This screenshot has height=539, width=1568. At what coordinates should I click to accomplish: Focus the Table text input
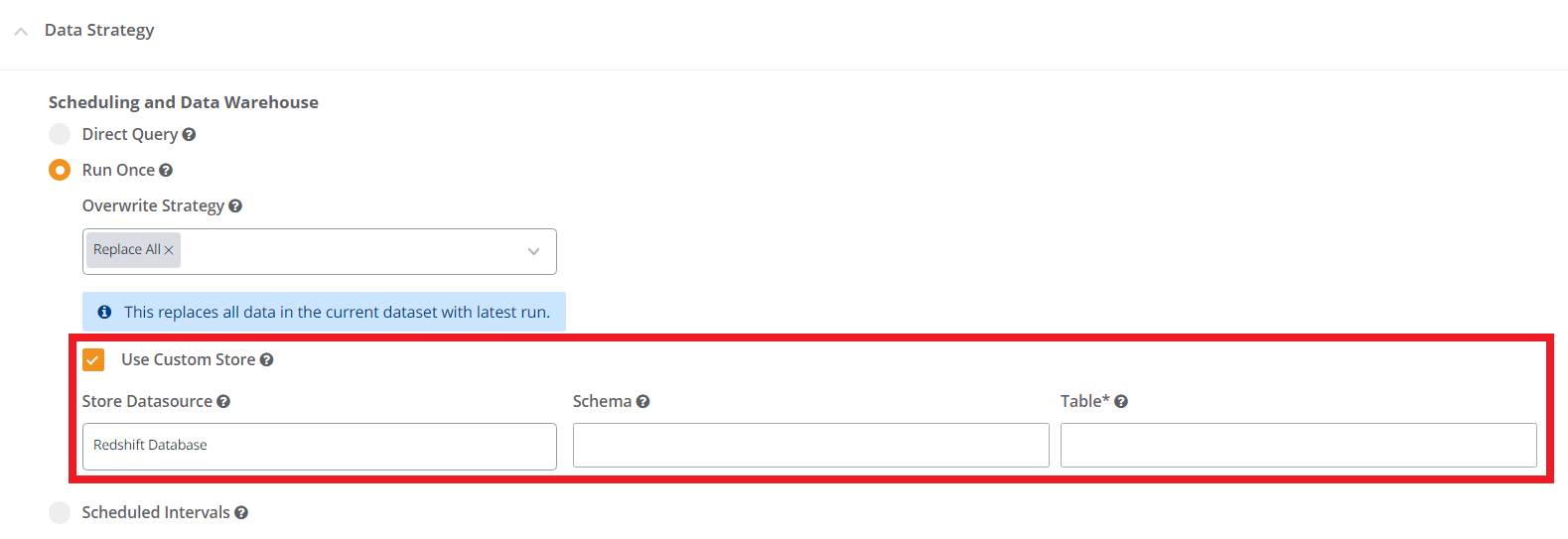pos(1298,446)
